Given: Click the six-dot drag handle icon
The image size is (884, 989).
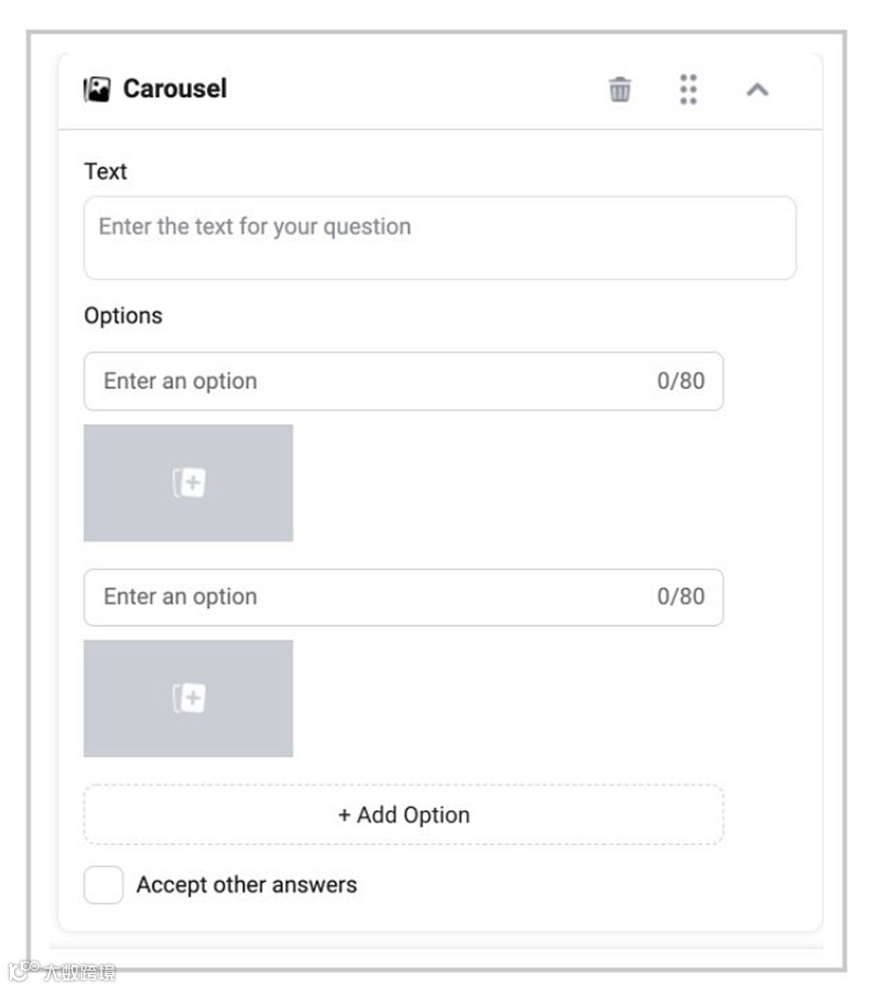Looking at the screenshot, I should click(688, 89).
